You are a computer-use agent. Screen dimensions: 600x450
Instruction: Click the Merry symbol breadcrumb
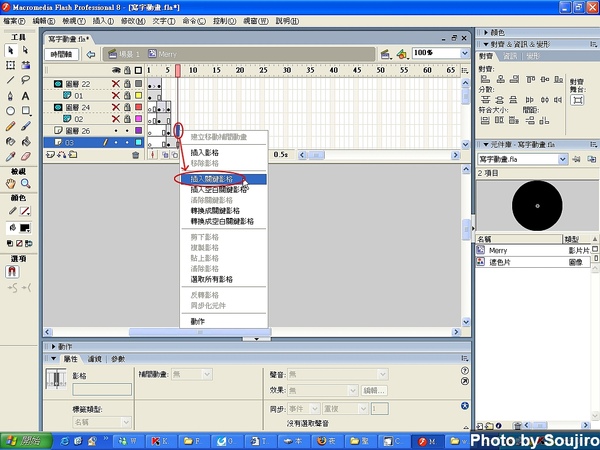pyautogui.click(x=163, y=54)
